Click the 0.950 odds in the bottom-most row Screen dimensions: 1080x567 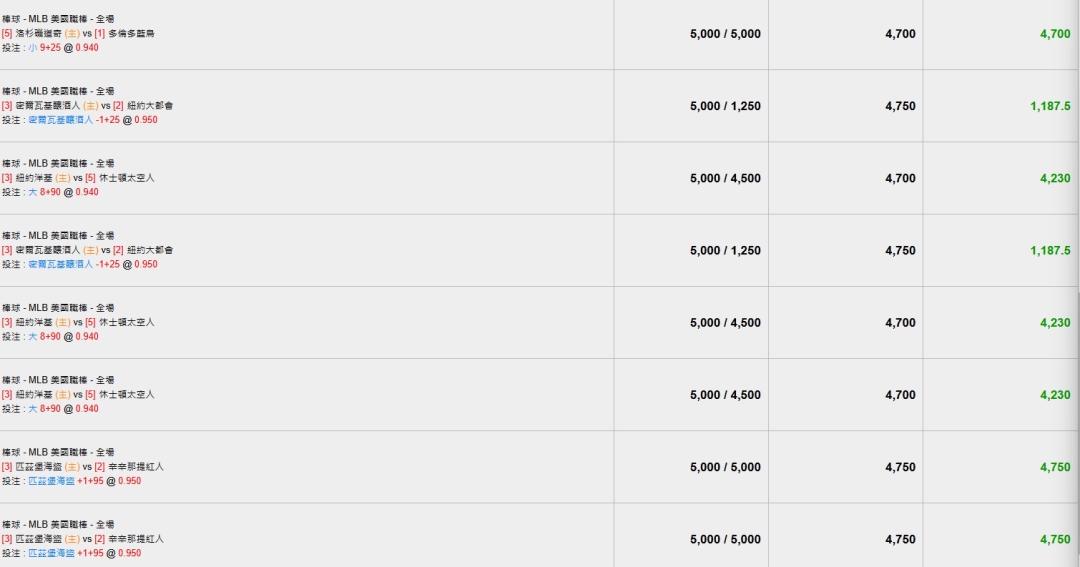[129, 553]
